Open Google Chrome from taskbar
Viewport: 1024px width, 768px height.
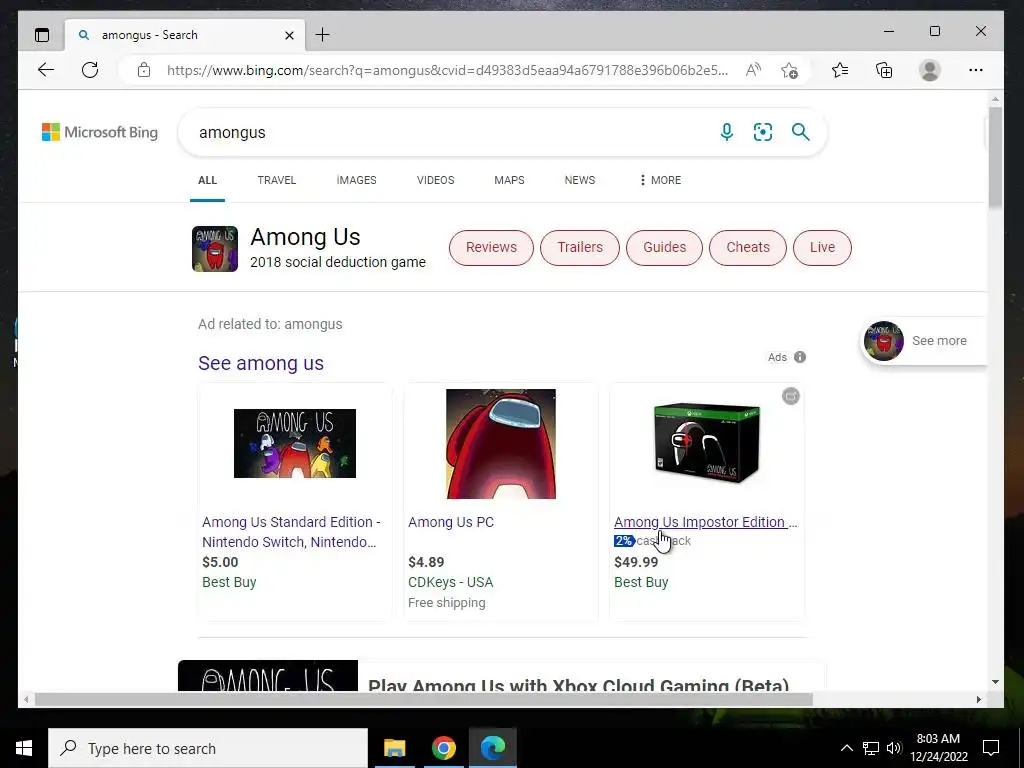tap(443, 748)
